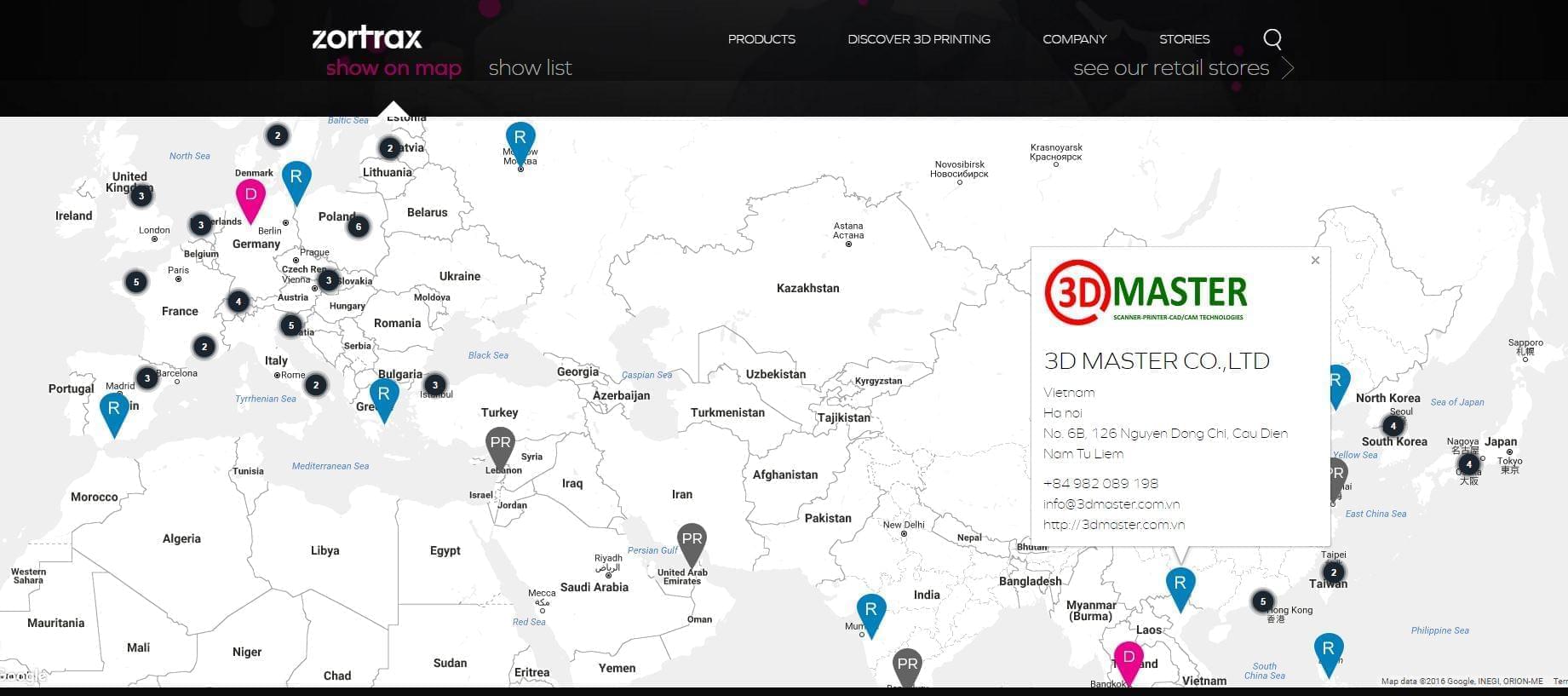This screenshot has width=1568, height=696.
Task: Switch to show on map view
Action: pyautogui.click(x=393, y=68)
